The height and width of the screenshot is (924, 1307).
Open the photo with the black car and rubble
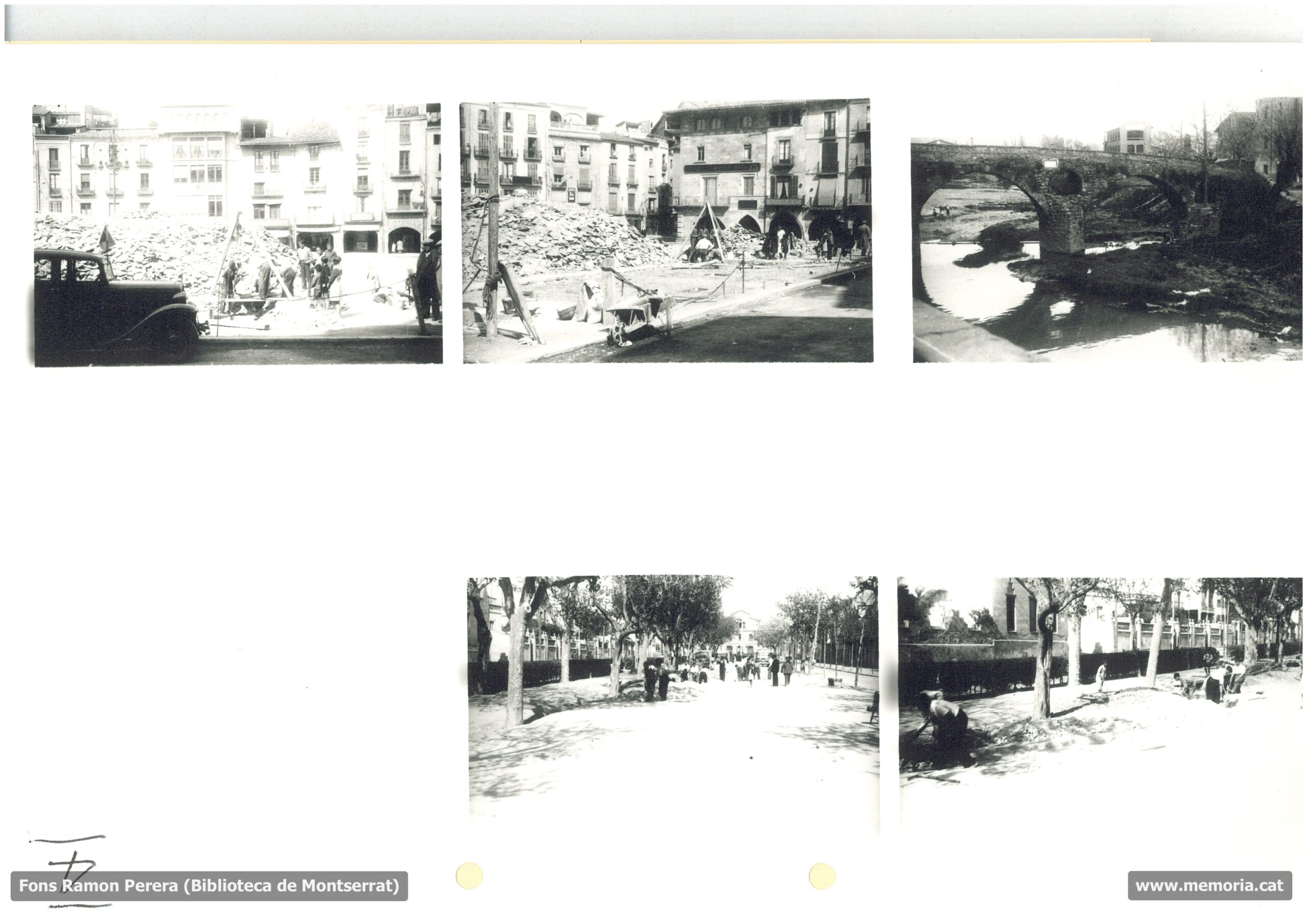pos(237,234)
